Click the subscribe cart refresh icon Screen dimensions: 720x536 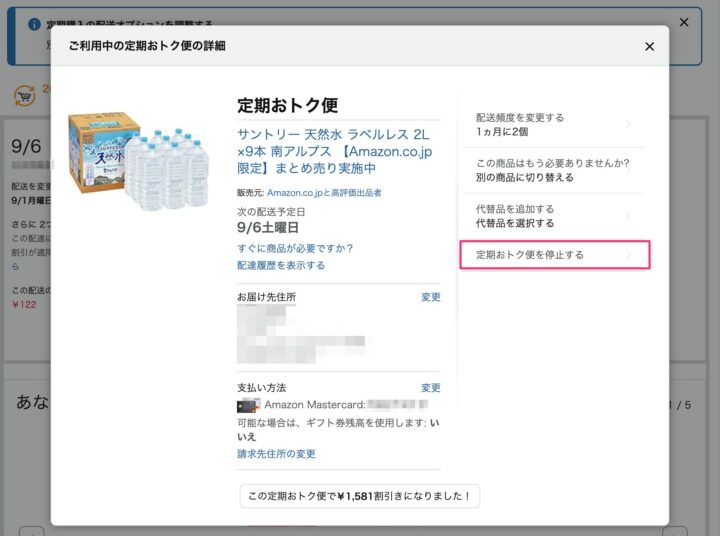[24, 96]
